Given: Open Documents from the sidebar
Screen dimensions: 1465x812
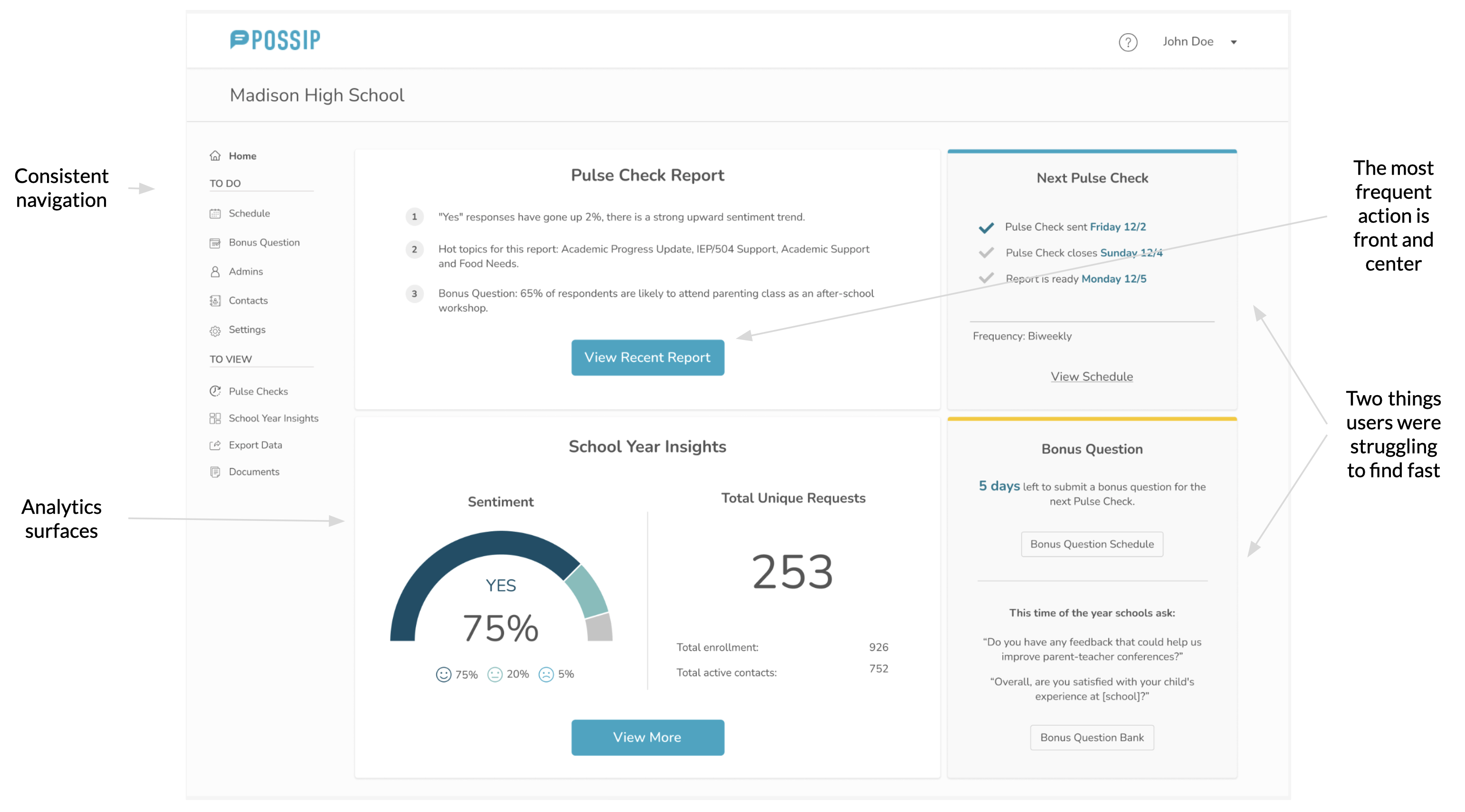Looking at the screenshot, I should [254, 472].
